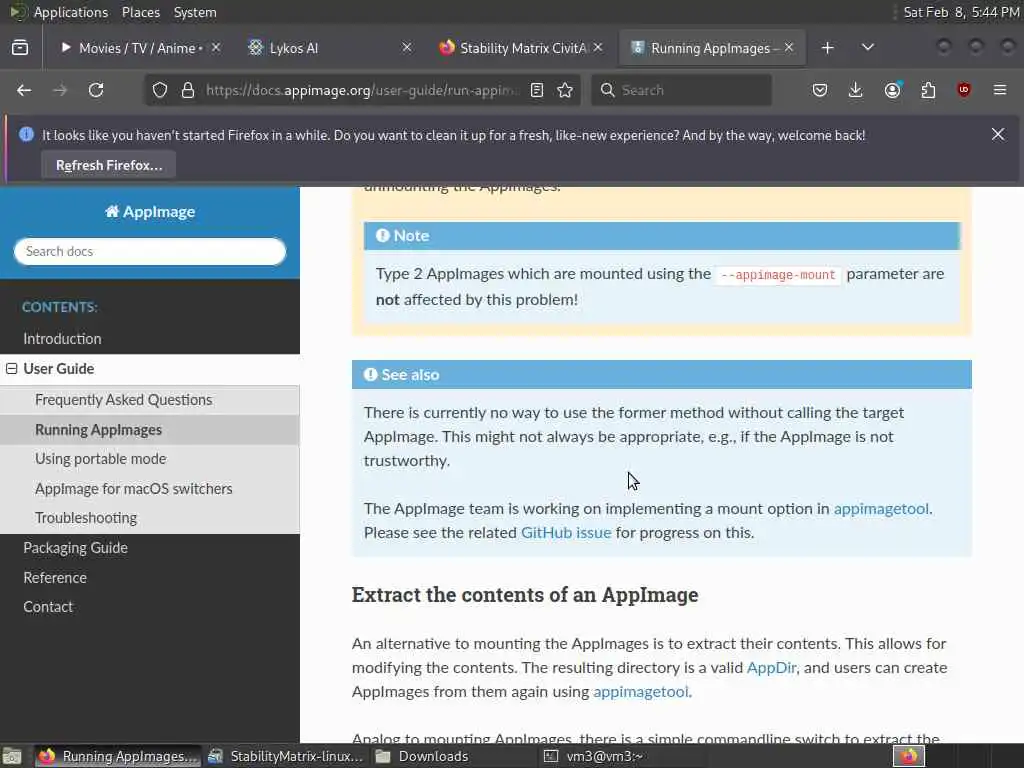This screenshot has height=768, width=1024.
Task: Click the Firefox workspace switcher icon
Action: click(x=908, y=756)
